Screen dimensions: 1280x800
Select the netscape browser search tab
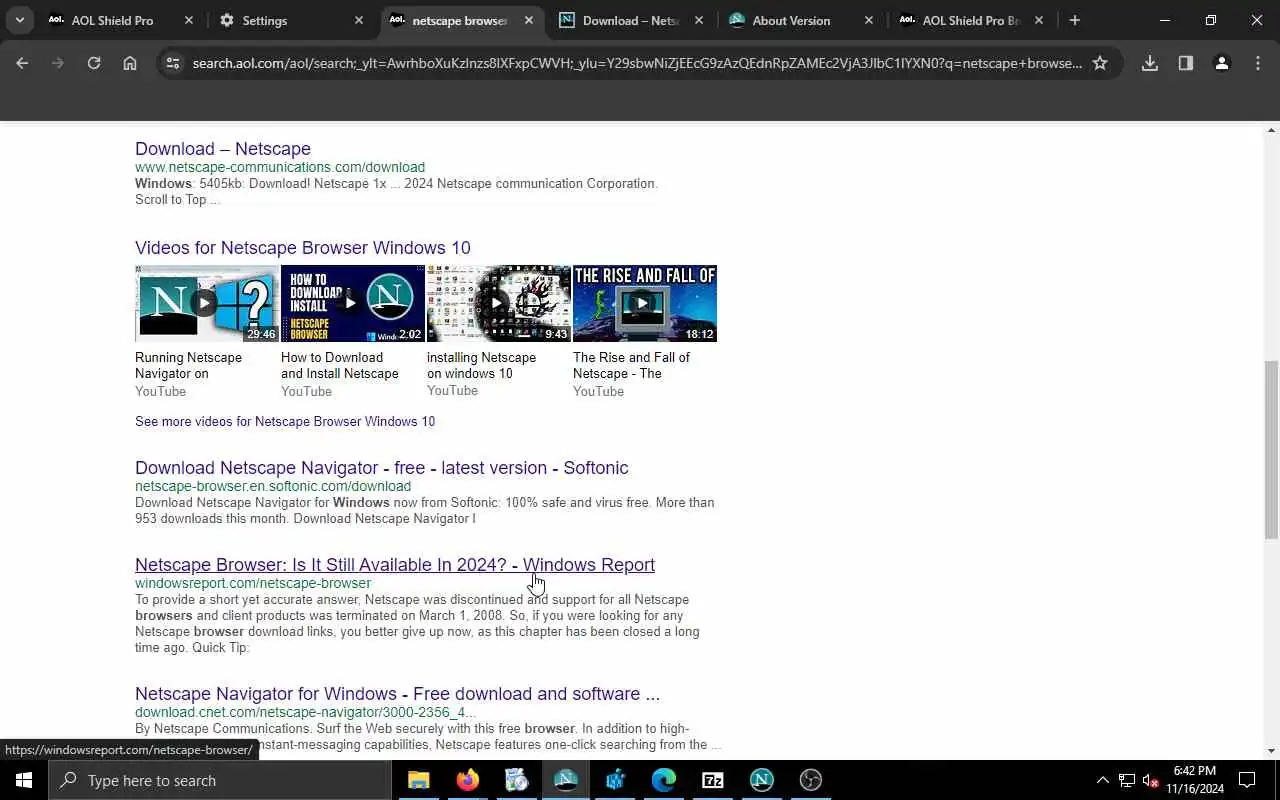tap(460, 20)
